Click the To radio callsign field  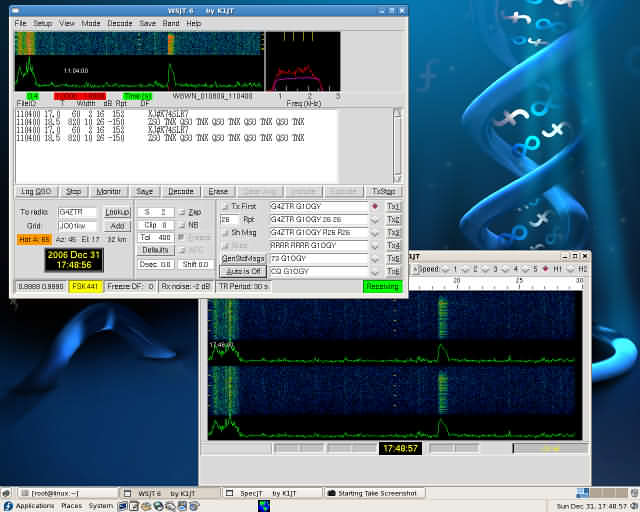pyautogui.click(x=77, y=212)
